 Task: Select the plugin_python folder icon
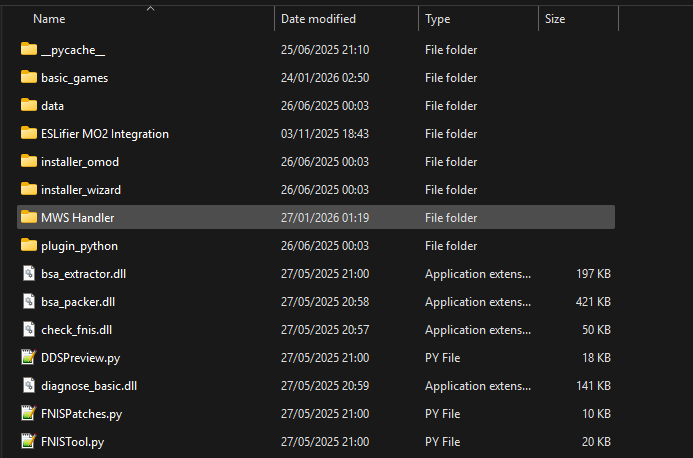[28, 246]
